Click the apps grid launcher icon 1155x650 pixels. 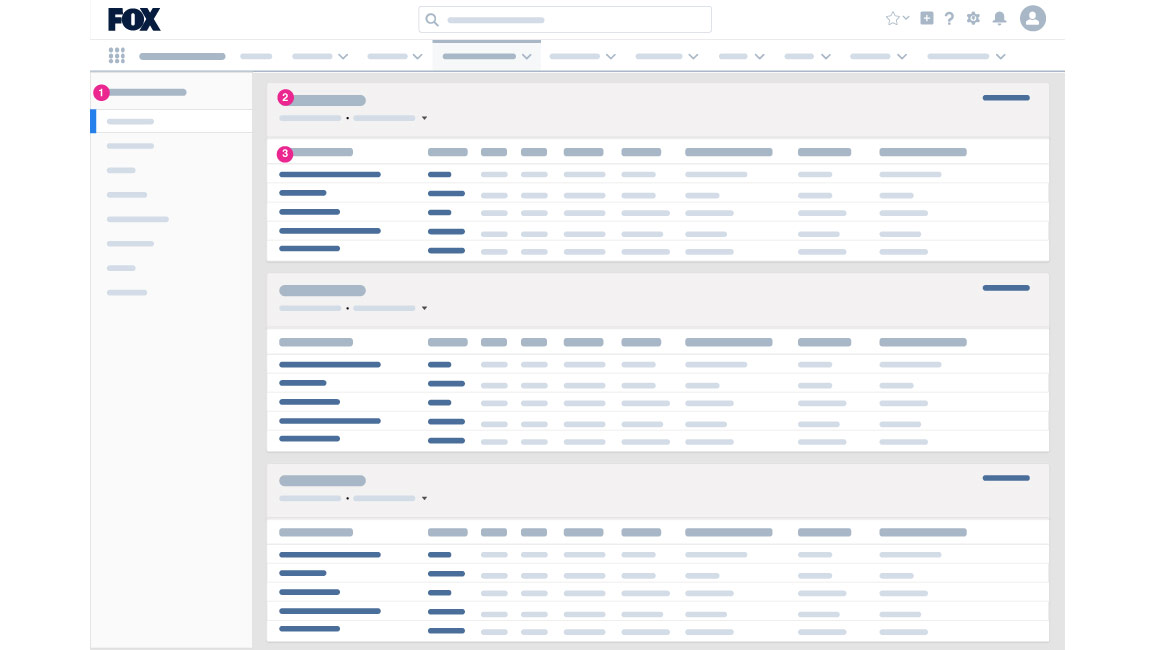coord(117,56)
